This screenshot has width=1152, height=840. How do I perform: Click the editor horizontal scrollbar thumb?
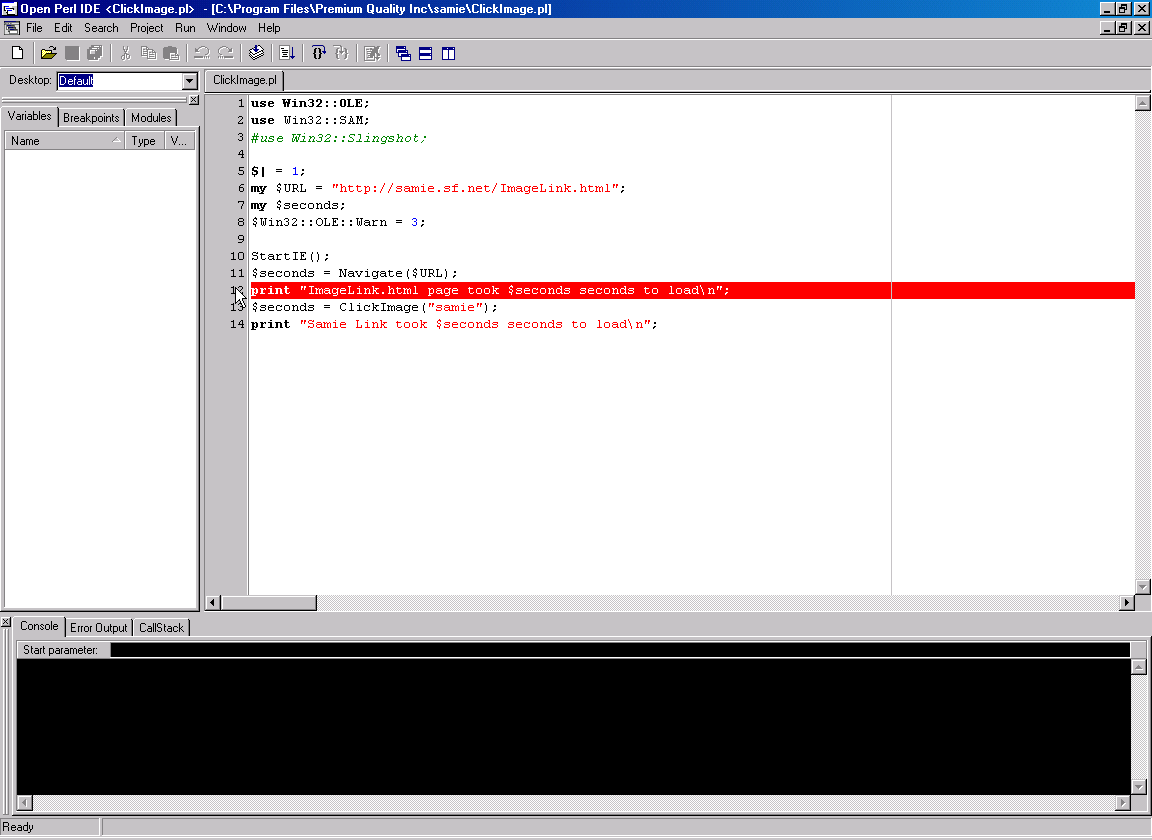pos(268,603)
